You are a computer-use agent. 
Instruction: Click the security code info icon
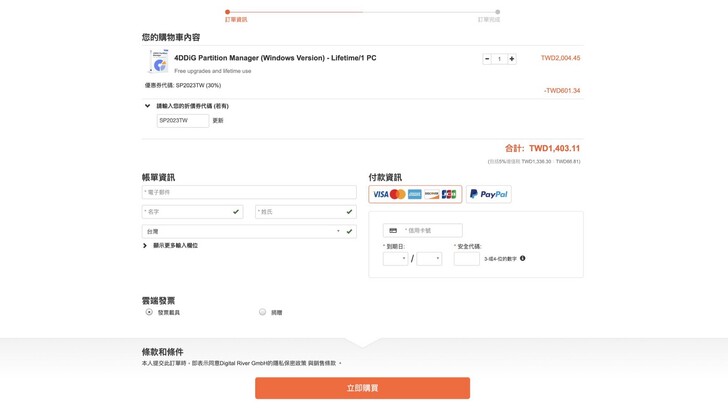pyautogui.click(x=523, y=258)
